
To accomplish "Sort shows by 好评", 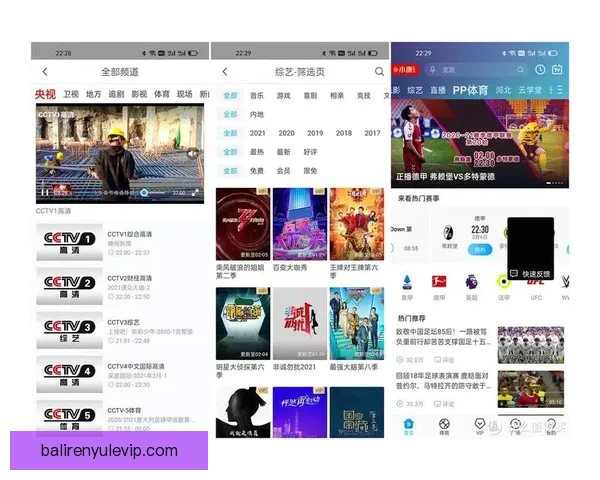I will 310,152.
